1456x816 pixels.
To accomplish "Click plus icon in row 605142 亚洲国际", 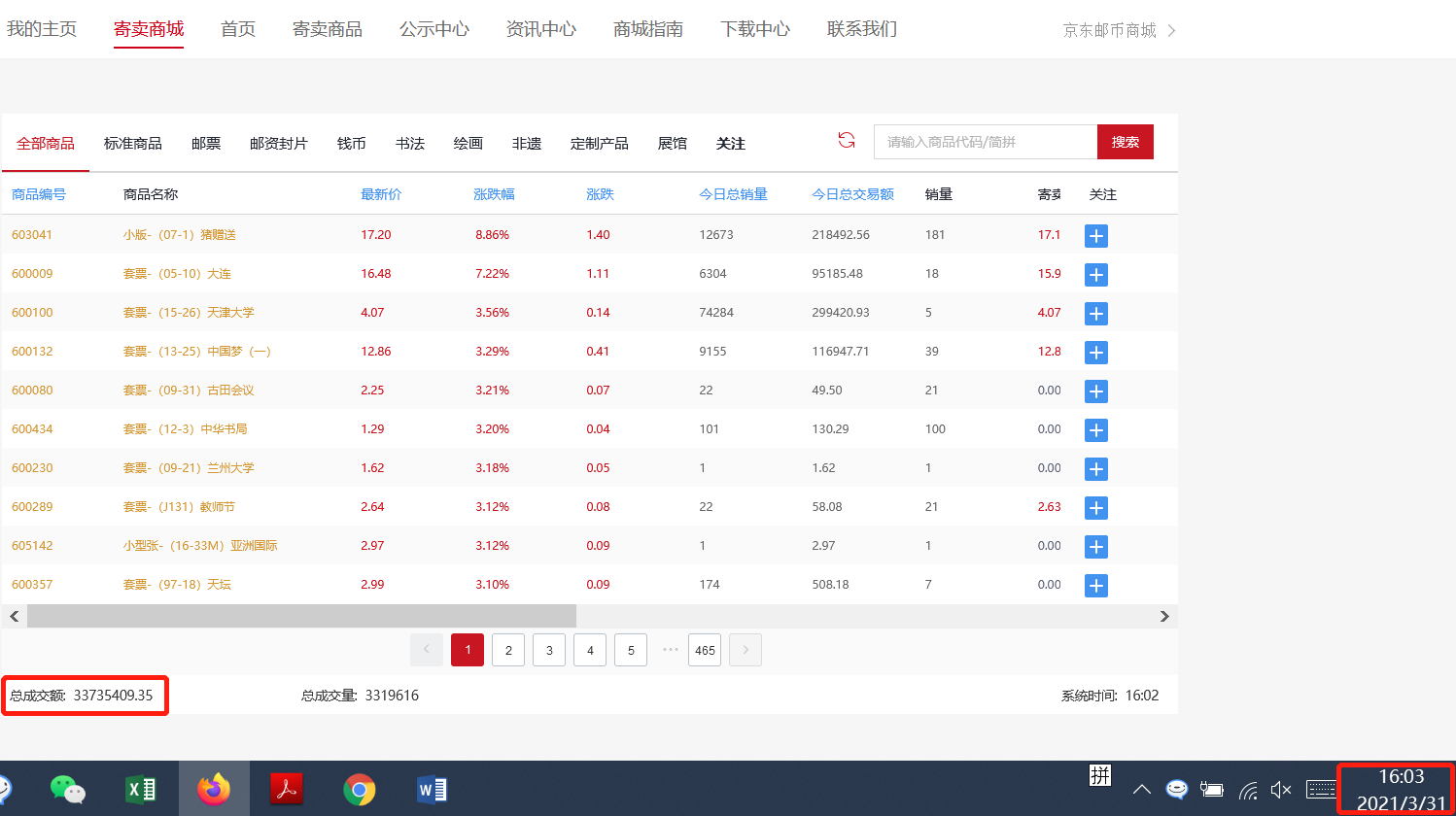I will point(1096,547).
